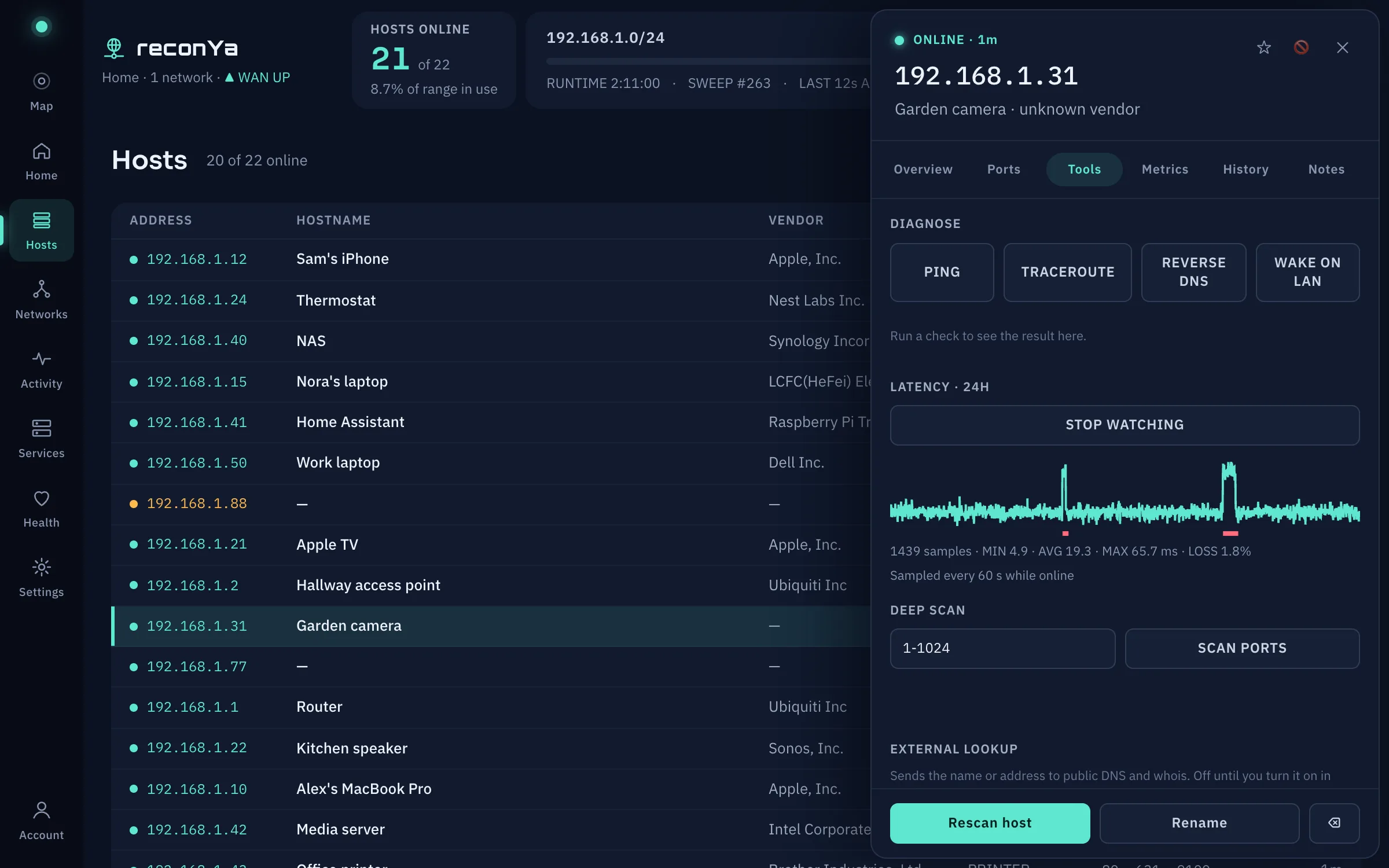This screenshot has width=1389, height=868.
Task: Click the 192.168.1.12 address cell
Action: coord(197,259)
